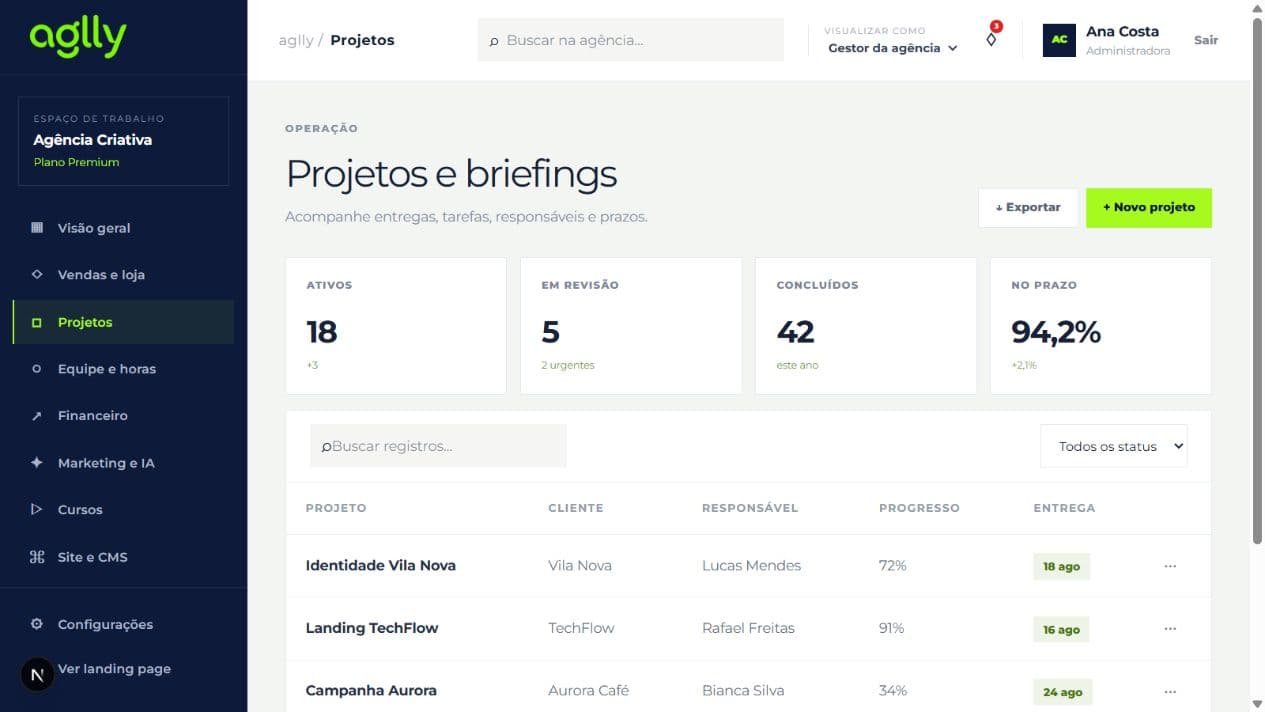The width and height of the screenshot is (1265, 712).
Task: Open the Campanha Aurora project
Action: (x=371, y=691)
